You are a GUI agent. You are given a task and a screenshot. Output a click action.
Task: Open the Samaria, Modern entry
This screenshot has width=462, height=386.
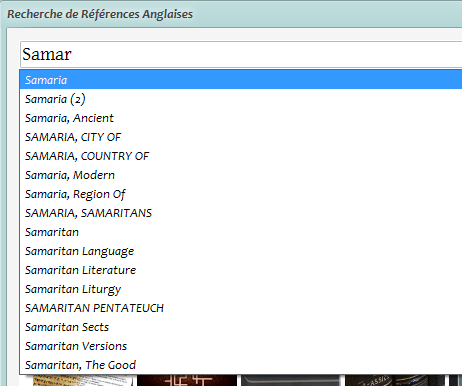pyautogui.click(x=241, y=175)
